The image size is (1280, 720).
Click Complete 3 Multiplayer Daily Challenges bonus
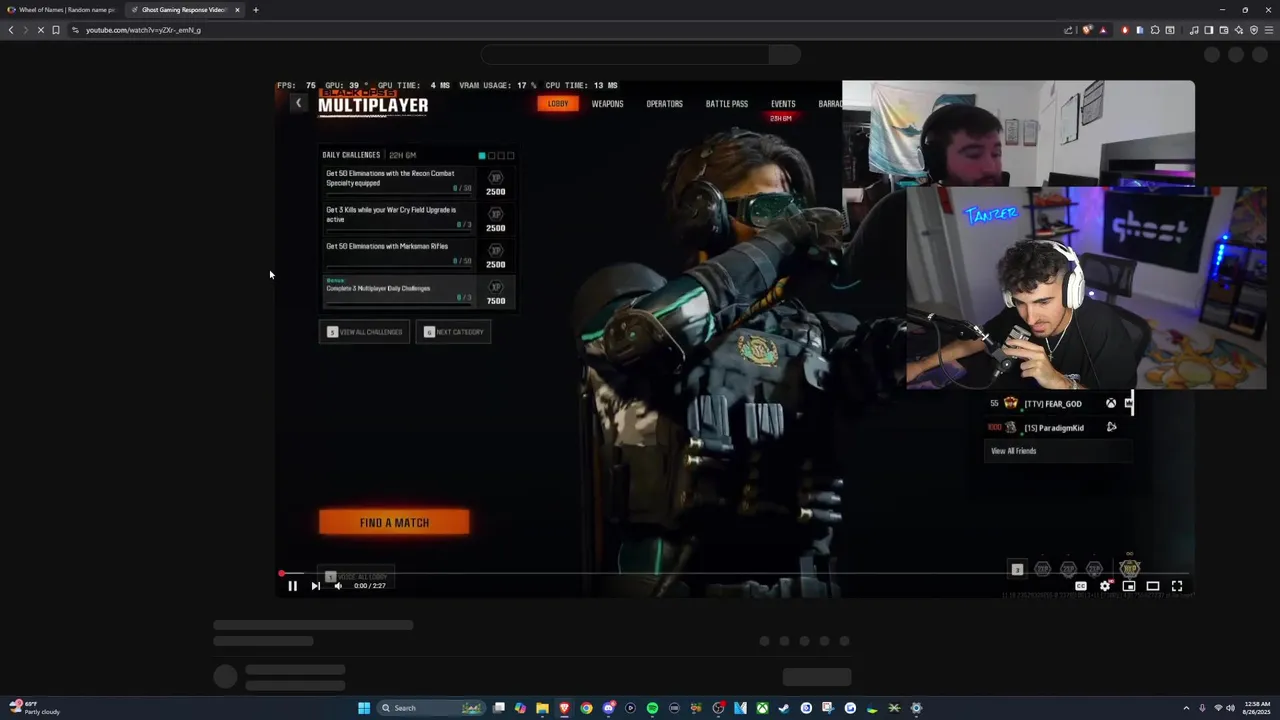pos(417,291)
